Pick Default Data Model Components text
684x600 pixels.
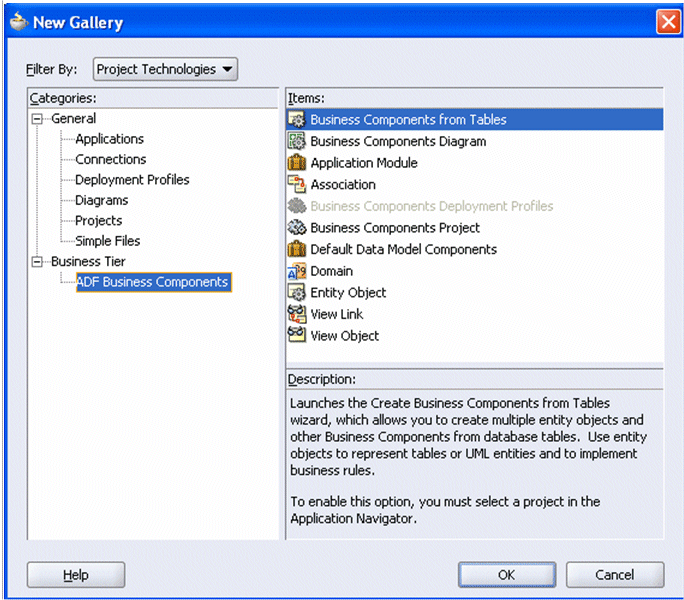click(x=404, y=249)
